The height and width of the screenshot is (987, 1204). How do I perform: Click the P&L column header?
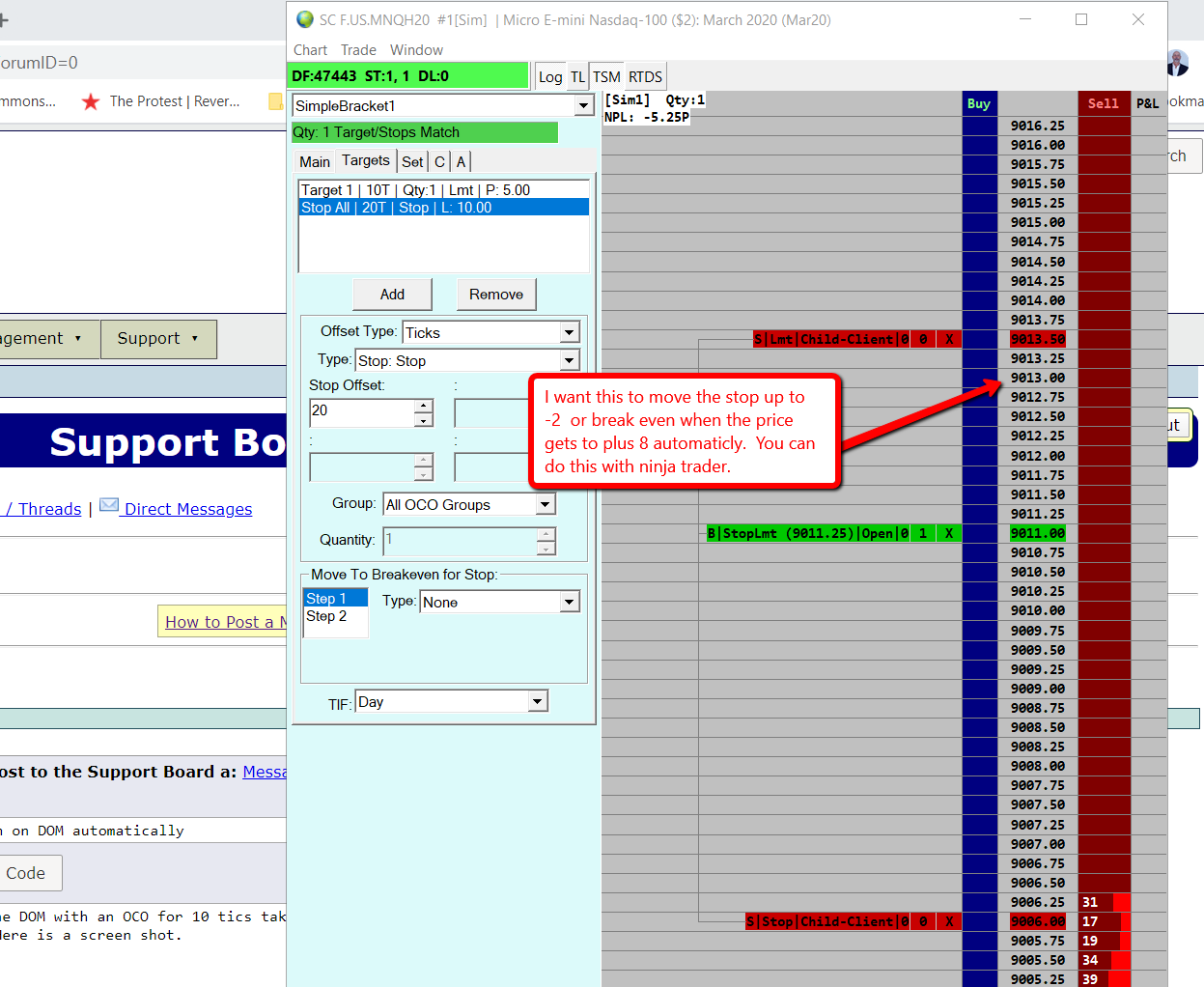click(1147, 103)
